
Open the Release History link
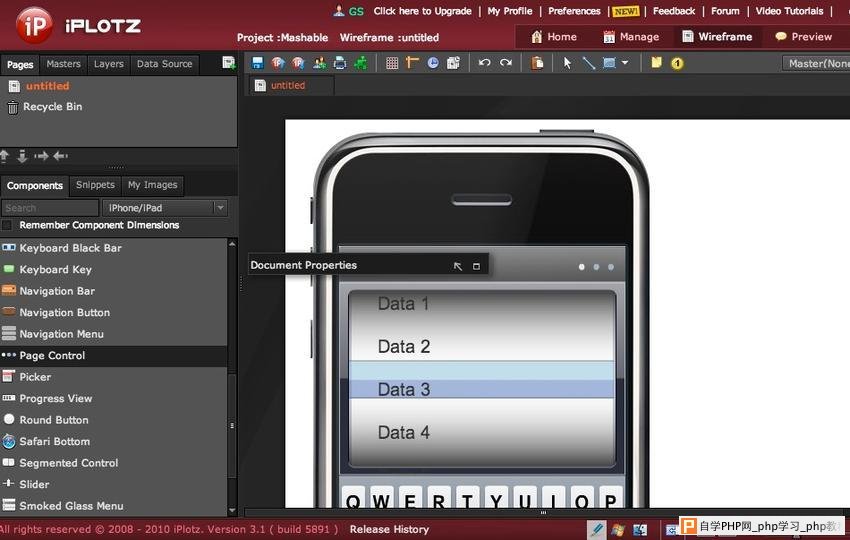[389, 529]
